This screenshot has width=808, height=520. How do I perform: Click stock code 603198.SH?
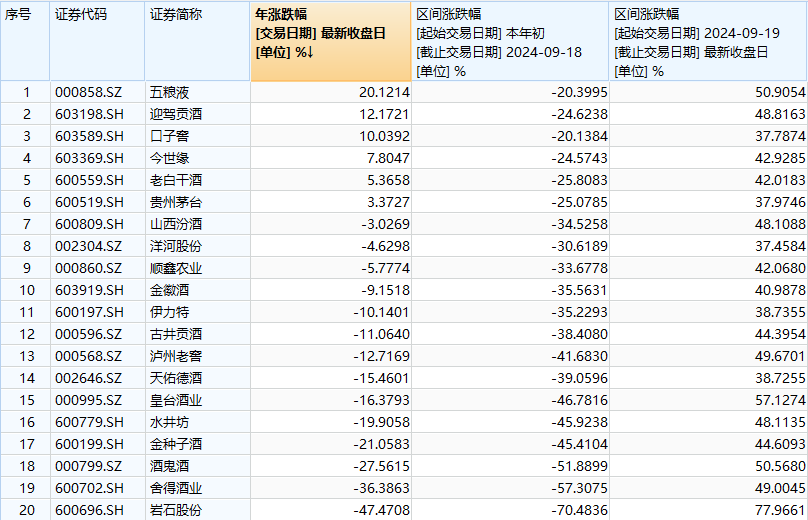tap(89, 114)
